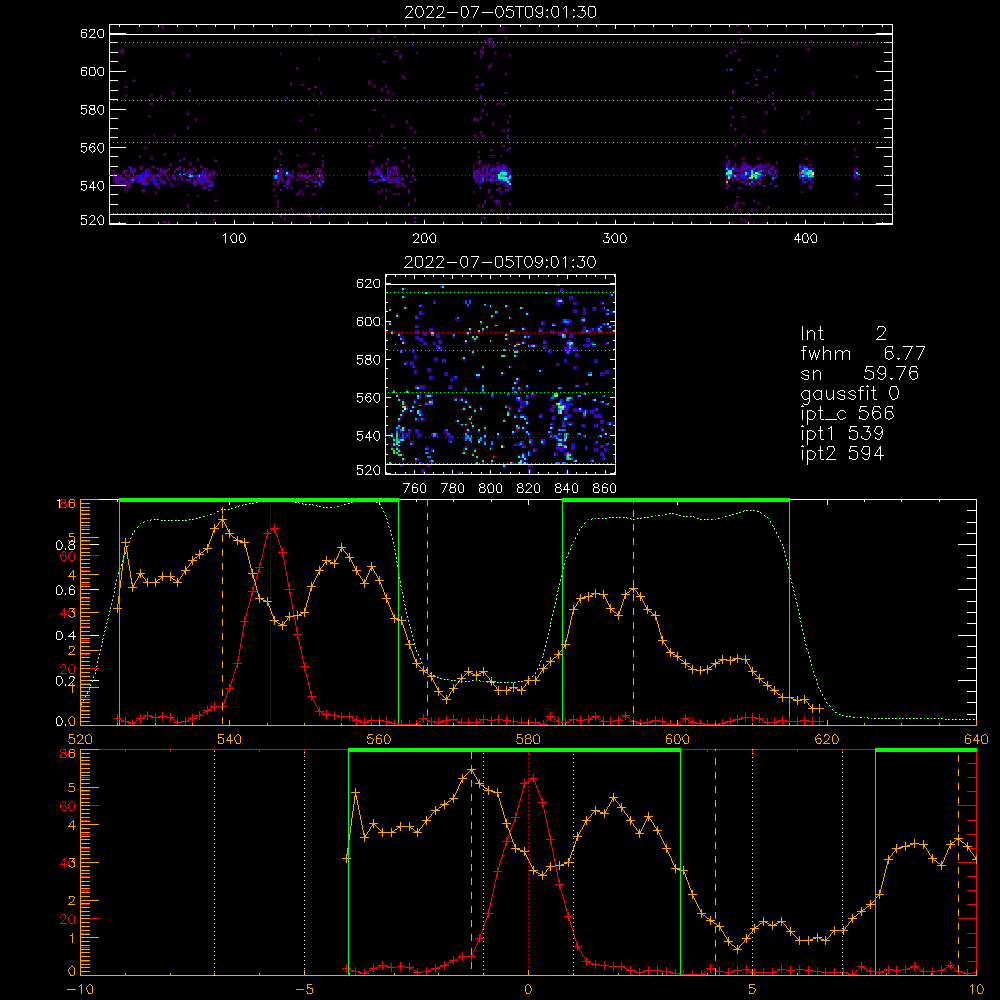Click the top plot title 2022-07-05T09:01:30
This screenshot has height=1000, width=1000.
click(501, 12)
